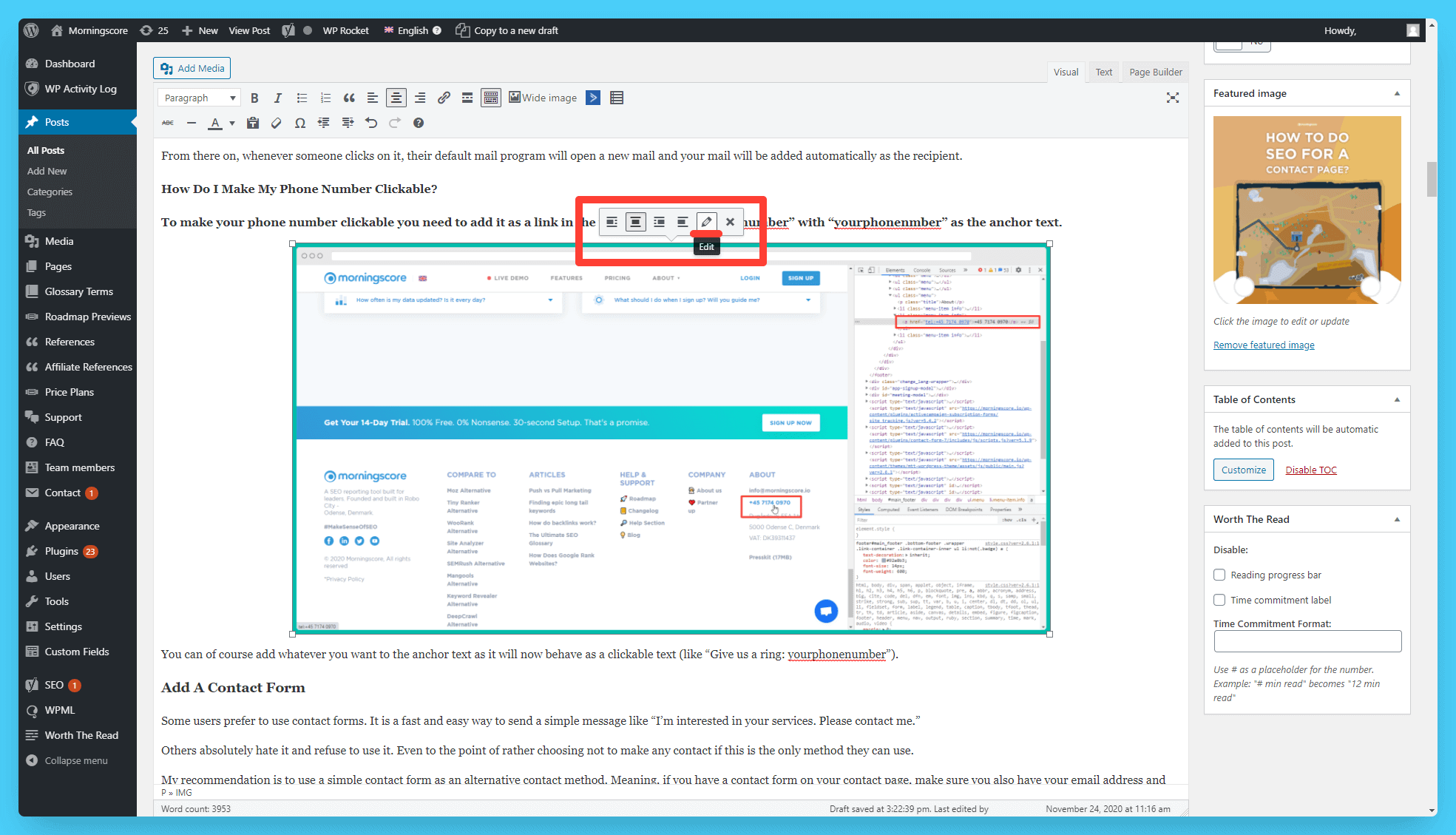Click the featured image thumbnail
Screen dimensions: 1456x835
pos(1307,209)
